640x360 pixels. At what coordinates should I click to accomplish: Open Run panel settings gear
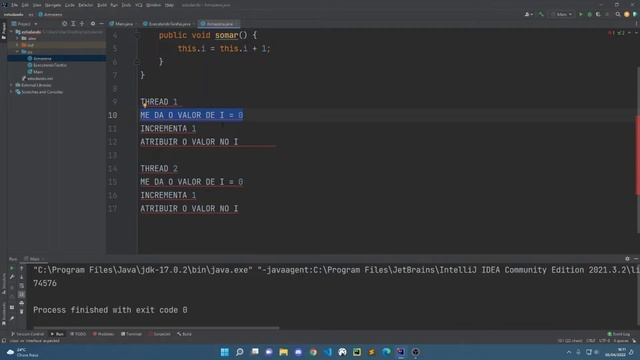tap(627, 259)
